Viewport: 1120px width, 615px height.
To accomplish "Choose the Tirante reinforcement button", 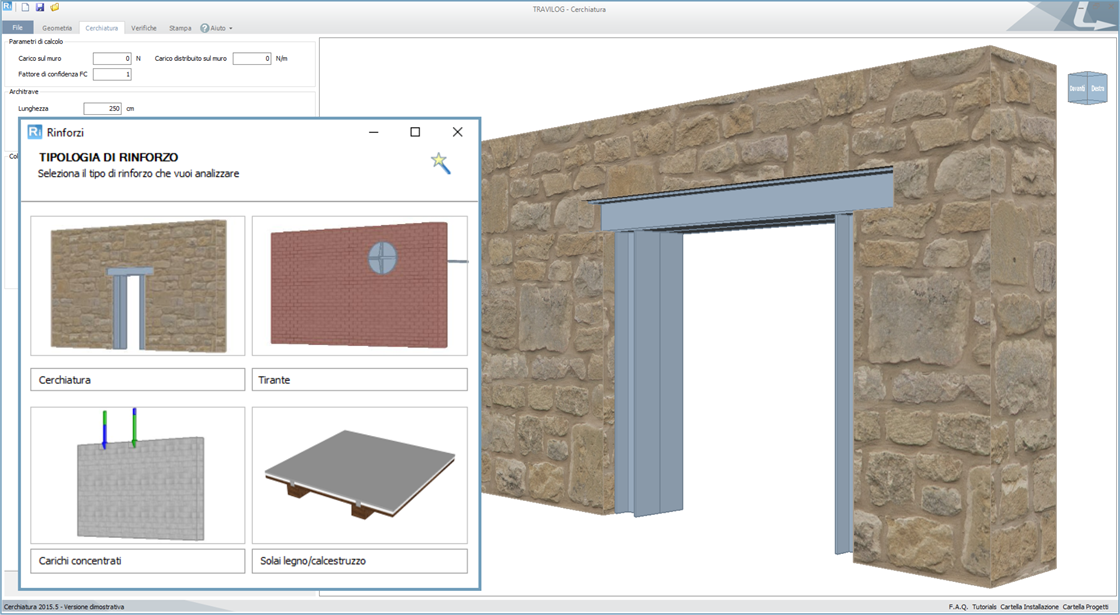I will click(359, 380).
